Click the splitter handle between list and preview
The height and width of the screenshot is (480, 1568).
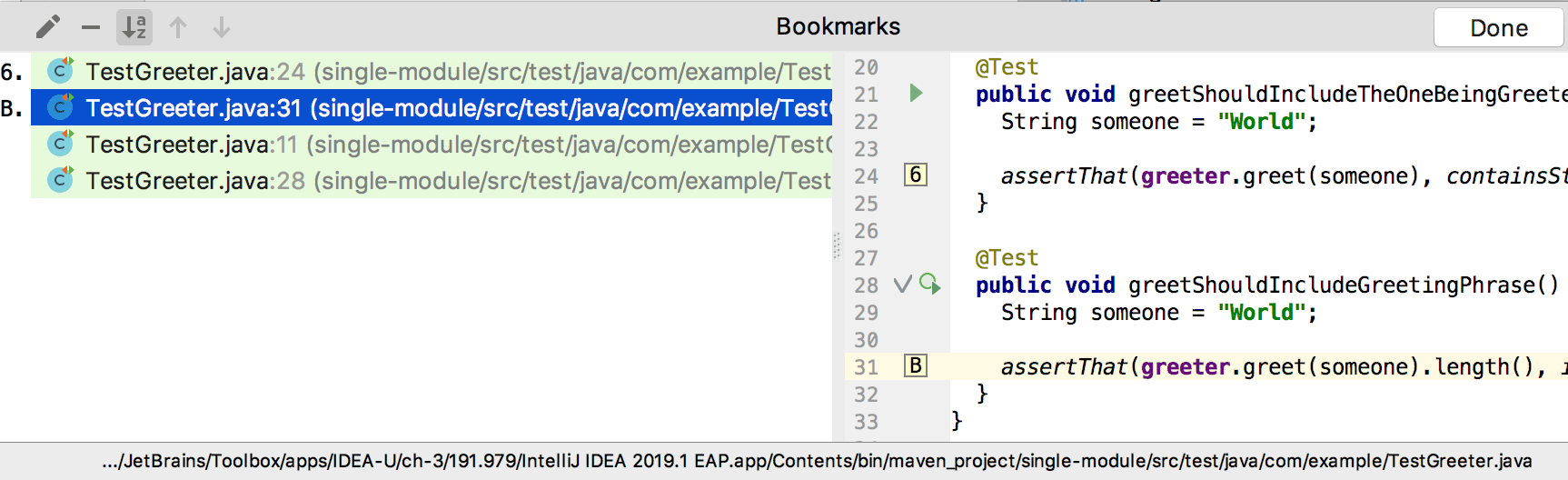pos(837,246)
